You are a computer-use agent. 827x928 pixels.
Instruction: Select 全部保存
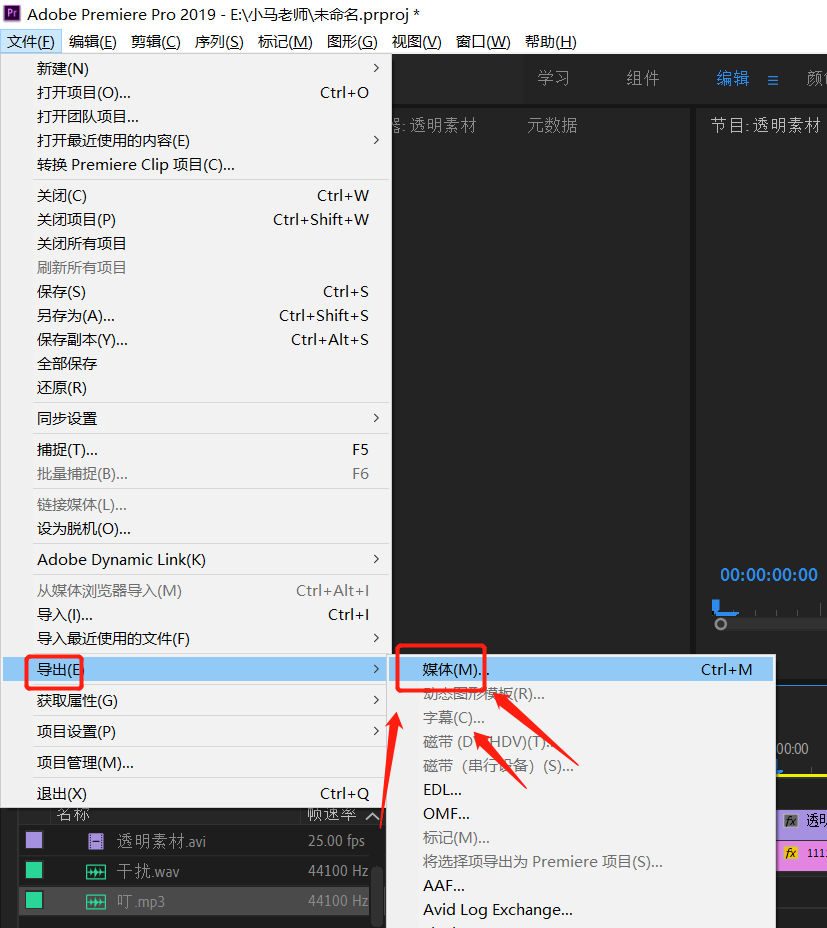tap(196, 363)
